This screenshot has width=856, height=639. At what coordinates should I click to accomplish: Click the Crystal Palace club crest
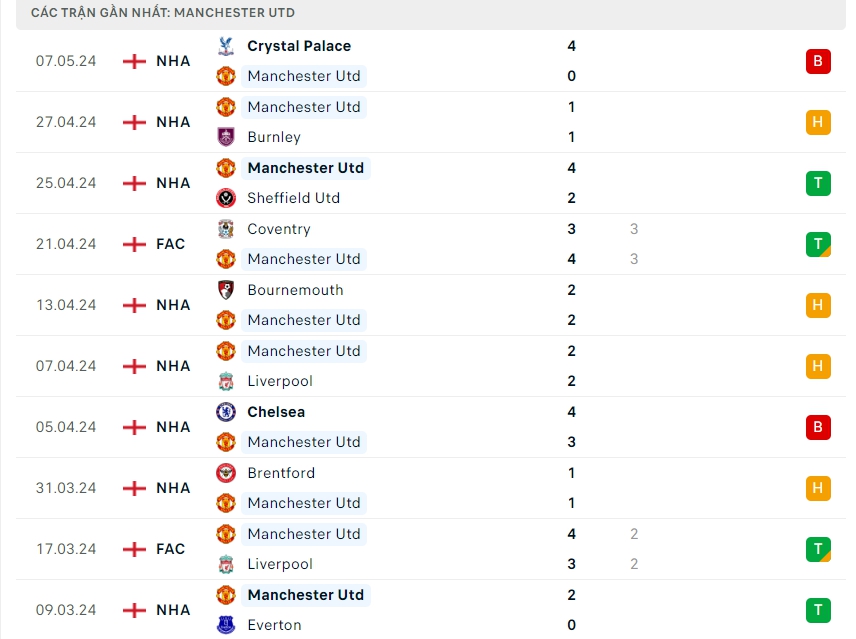[x=226, y=46]
